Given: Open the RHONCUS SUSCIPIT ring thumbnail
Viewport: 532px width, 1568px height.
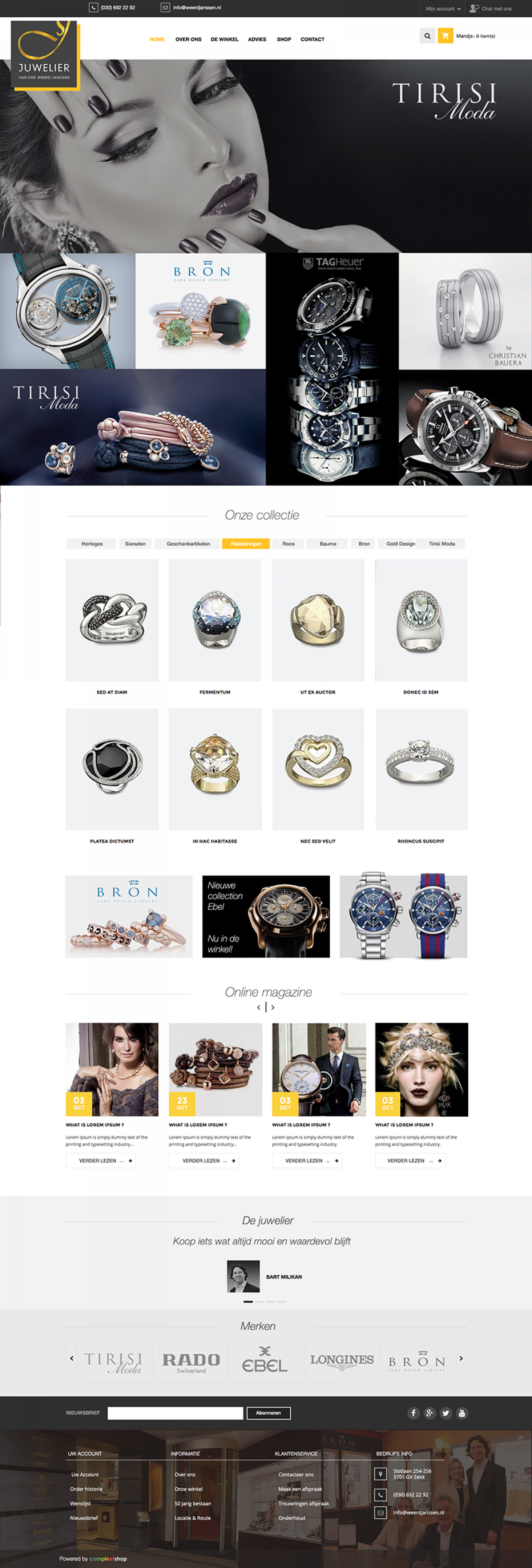Looking at the screenshot, I should click(x=421, y=769).
